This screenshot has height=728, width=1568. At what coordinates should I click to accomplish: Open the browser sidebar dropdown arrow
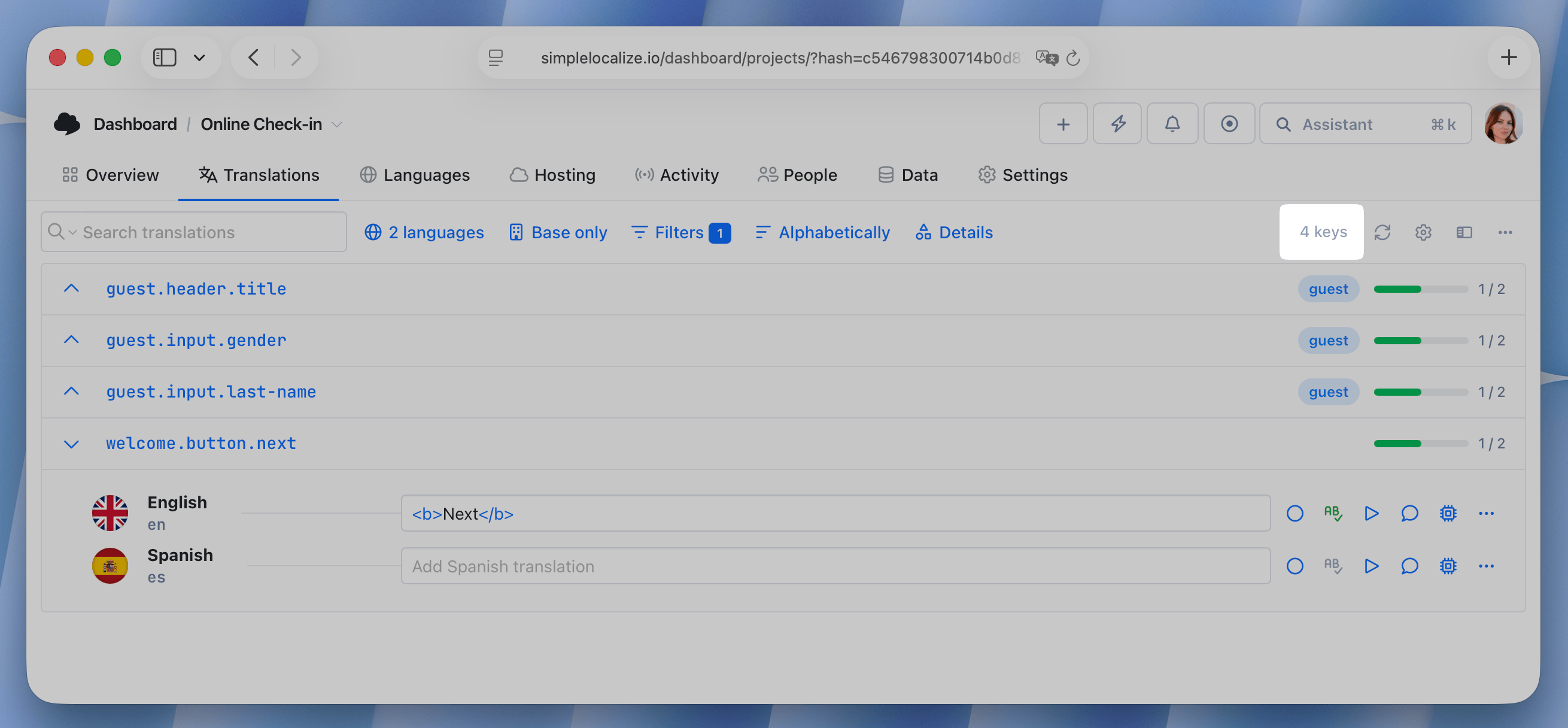199,58
